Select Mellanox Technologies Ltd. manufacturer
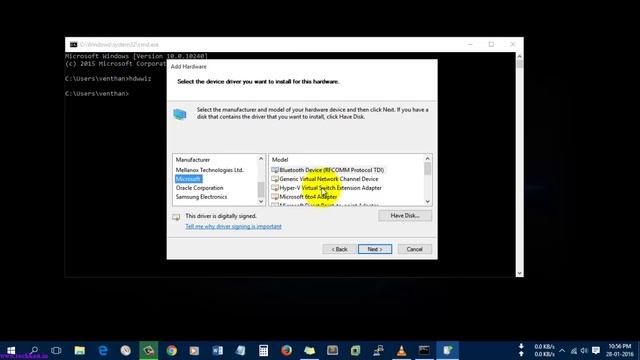Viewport: 640px width, 360px height. (x=209, y=170)
